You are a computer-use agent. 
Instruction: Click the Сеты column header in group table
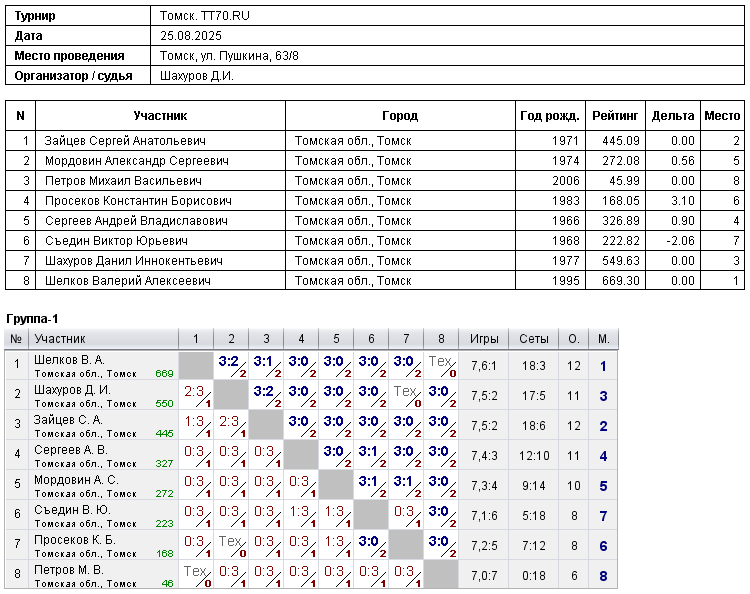tap(534, 339)
